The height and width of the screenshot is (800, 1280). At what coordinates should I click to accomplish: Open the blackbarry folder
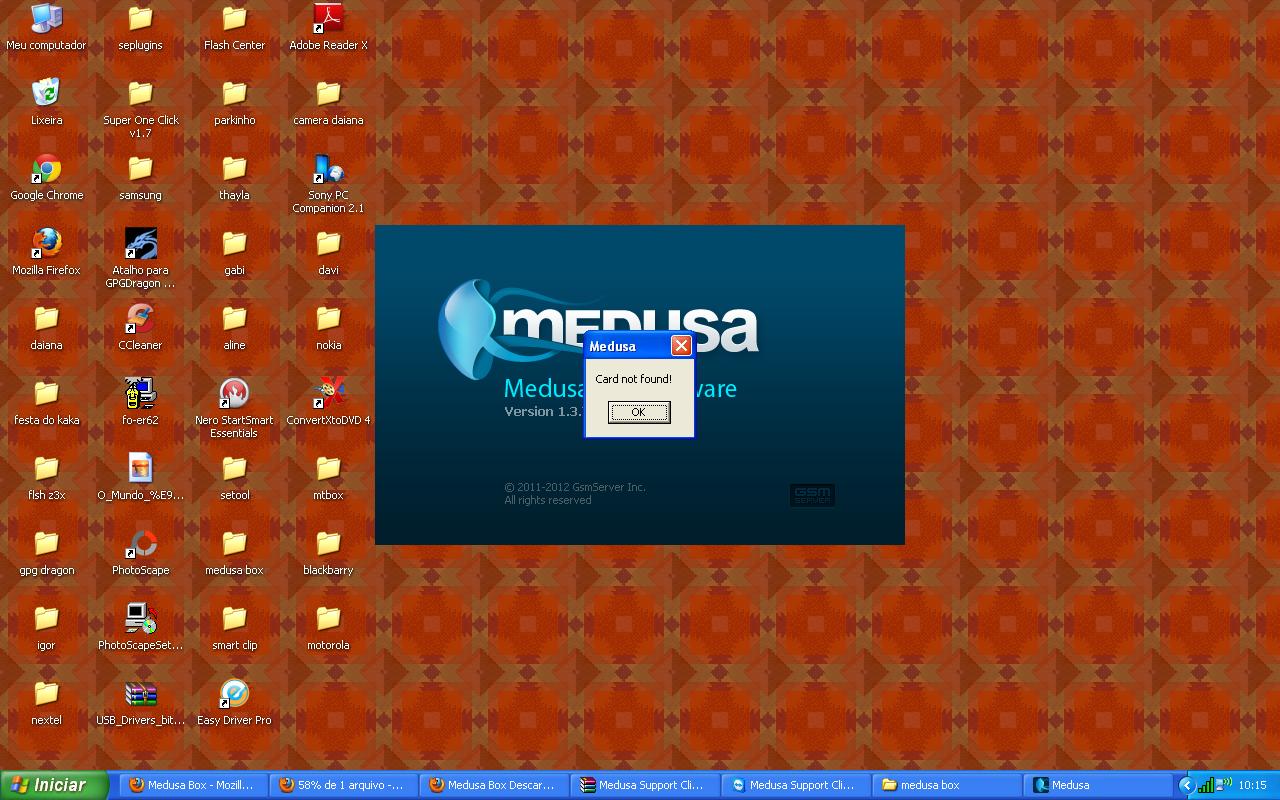tap(328, 543)
